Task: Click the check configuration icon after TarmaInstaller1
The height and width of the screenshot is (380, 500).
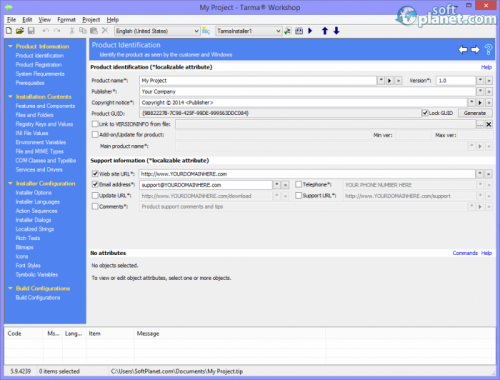Action: pyautogui.click(x=287, y=31)
